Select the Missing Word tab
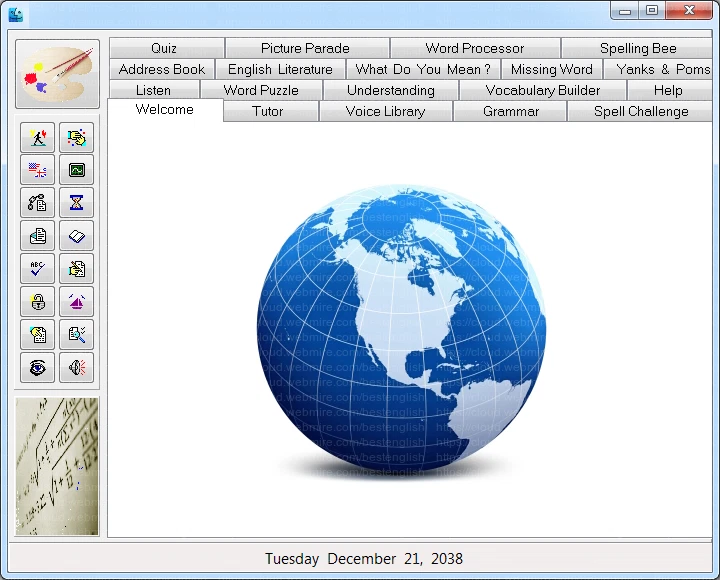720x580 pixels. (x=552, y=69)
